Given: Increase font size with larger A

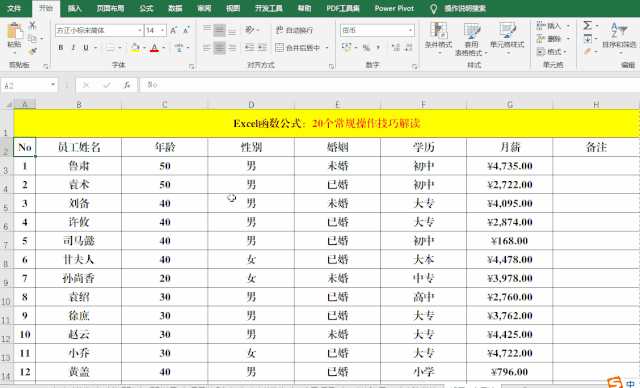Looking at the screenshot, I should [x=173, y=30].
